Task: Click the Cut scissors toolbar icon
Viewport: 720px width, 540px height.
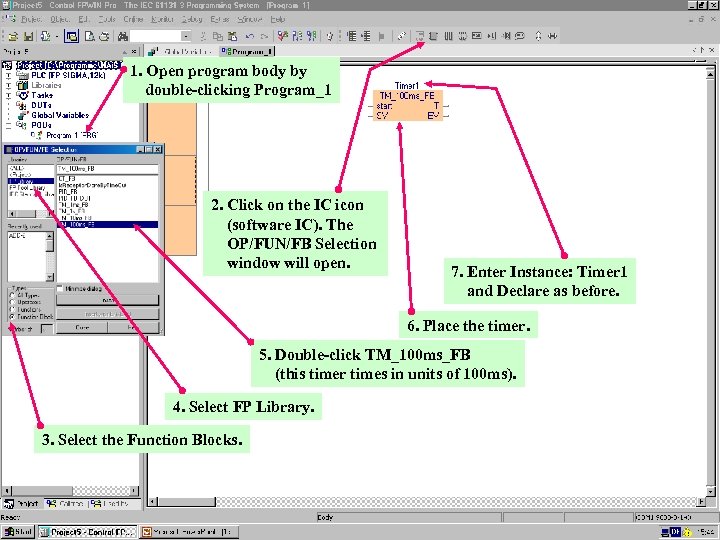Action: tap(203, 36)
